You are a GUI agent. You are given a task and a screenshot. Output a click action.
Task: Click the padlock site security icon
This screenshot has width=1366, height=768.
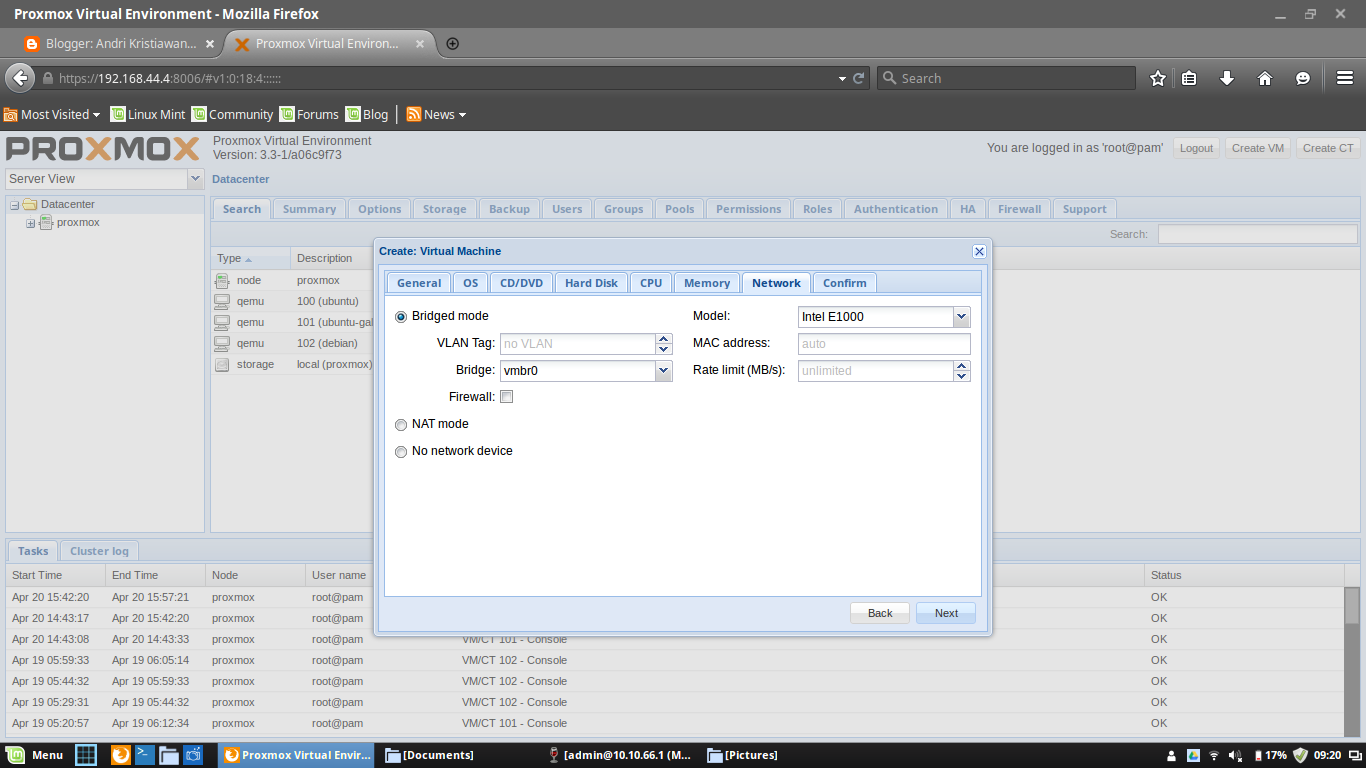[x=47, y=78]
